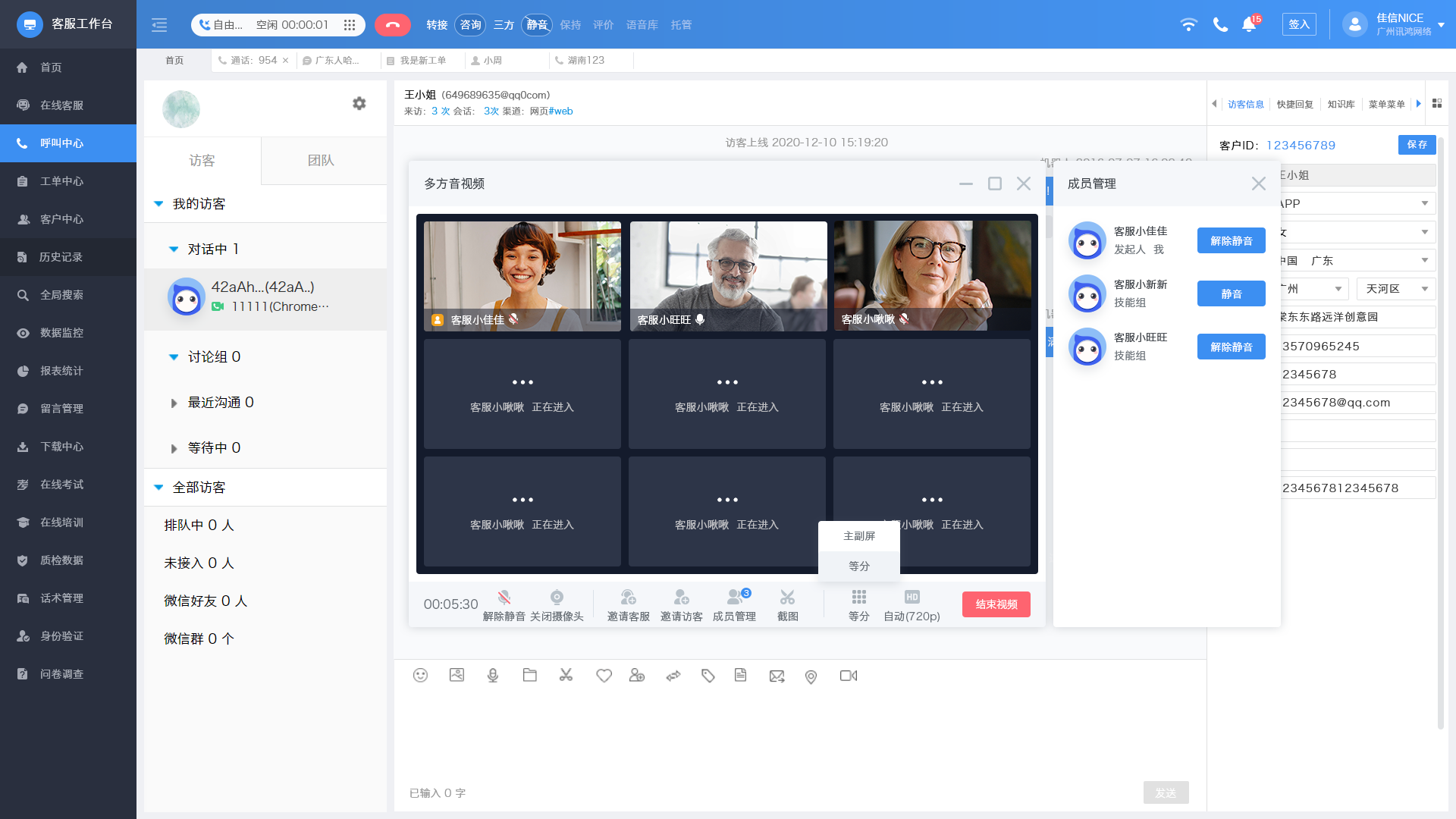The height and width of the screenshot is (819, 1456).
Task: Click the emoji icon in chat toolbar
Action: click(420, 676)
